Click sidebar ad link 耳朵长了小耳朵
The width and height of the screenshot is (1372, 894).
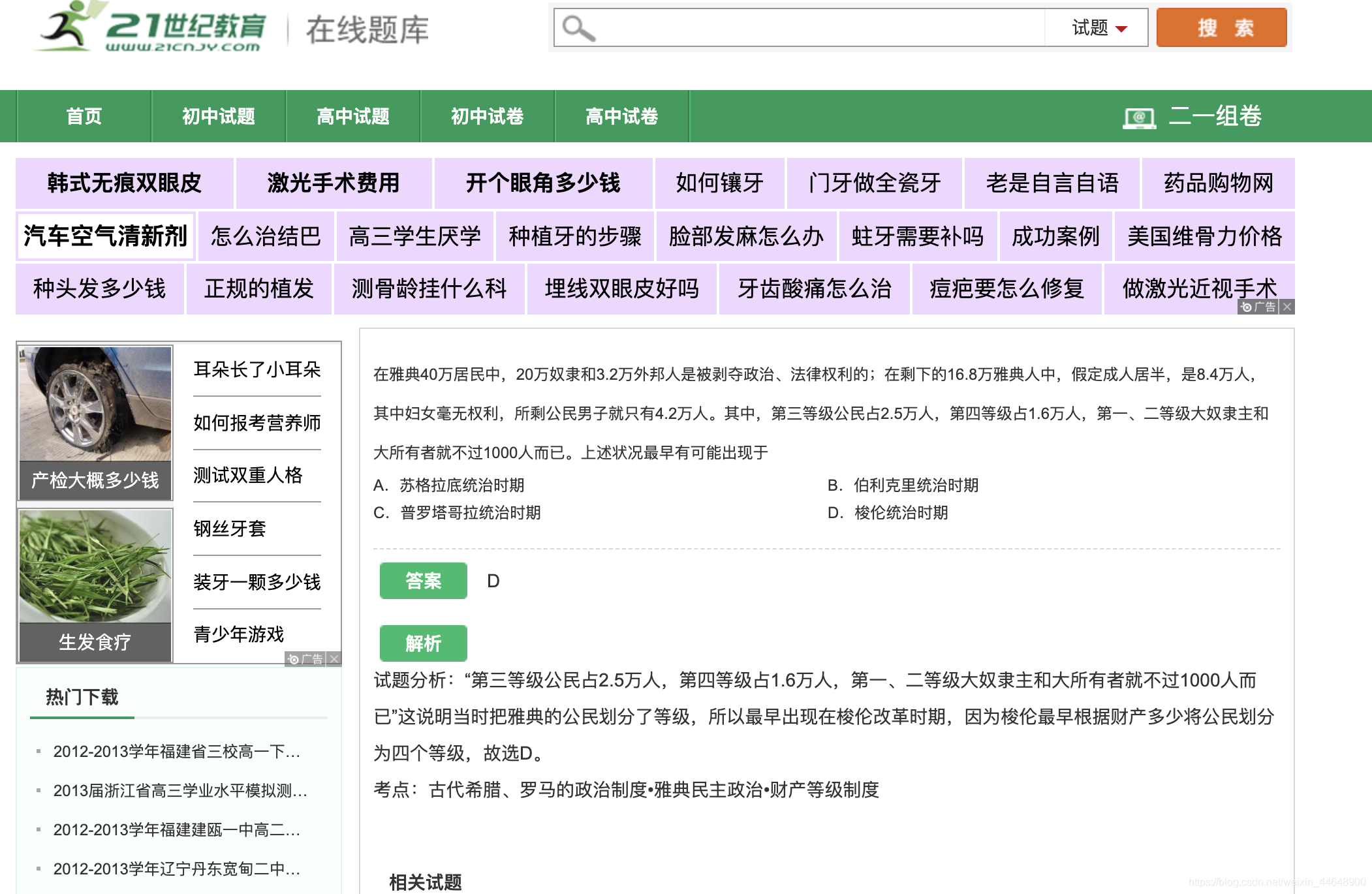(x=257, y=370)
